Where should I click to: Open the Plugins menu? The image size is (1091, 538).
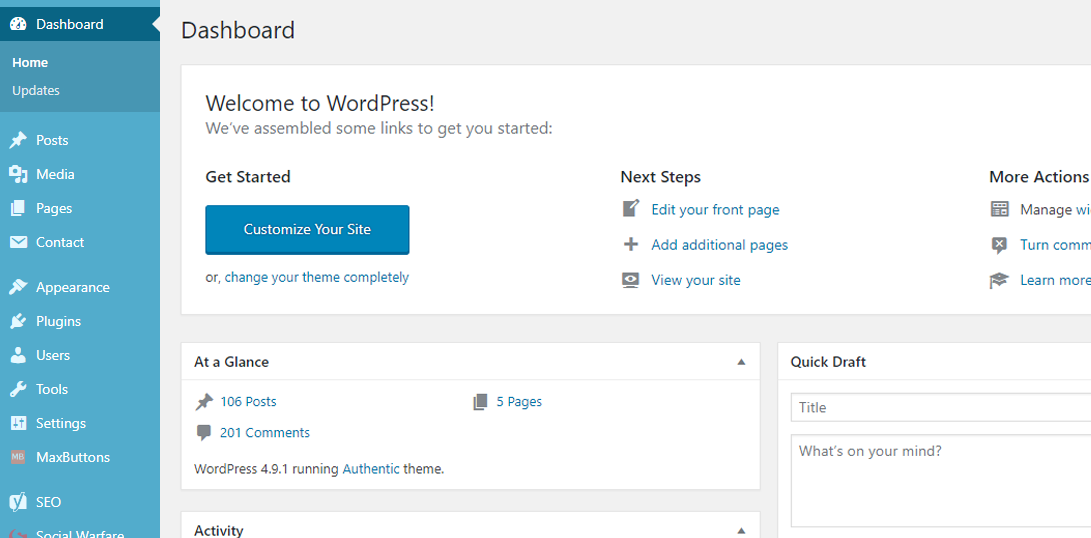80,322
